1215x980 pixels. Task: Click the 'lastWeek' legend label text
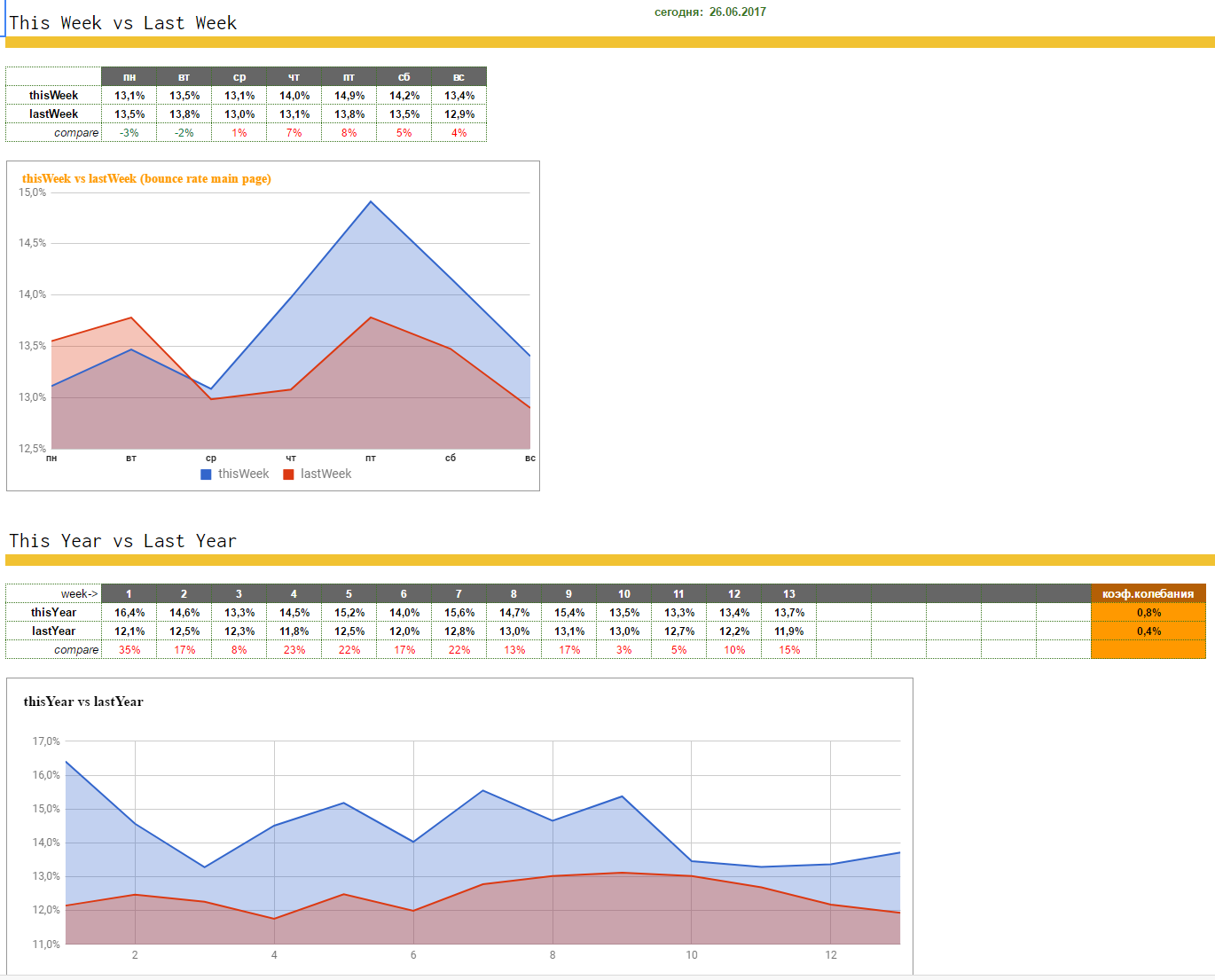coord(325,474)
